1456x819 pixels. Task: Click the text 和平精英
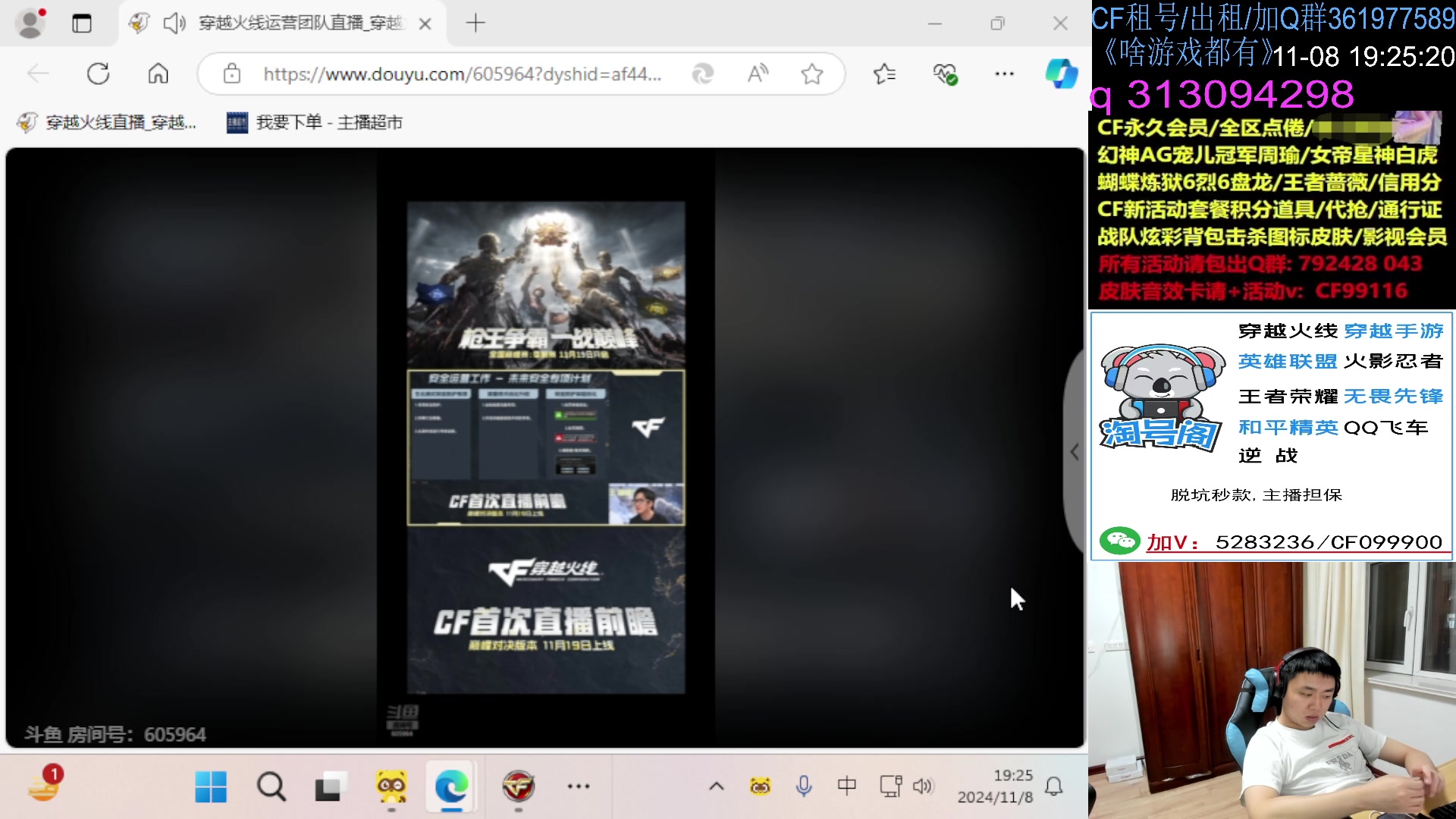click(1288, 428)
